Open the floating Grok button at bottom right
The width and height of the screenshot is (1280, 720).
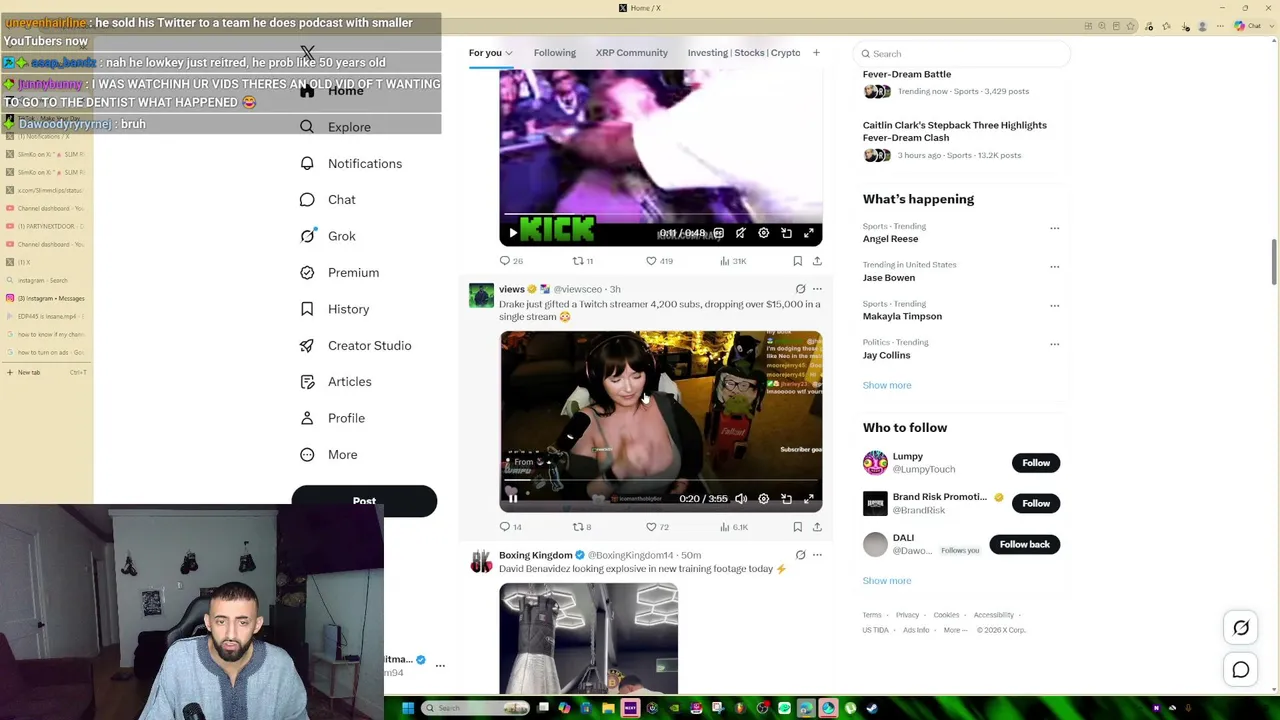1241,628
